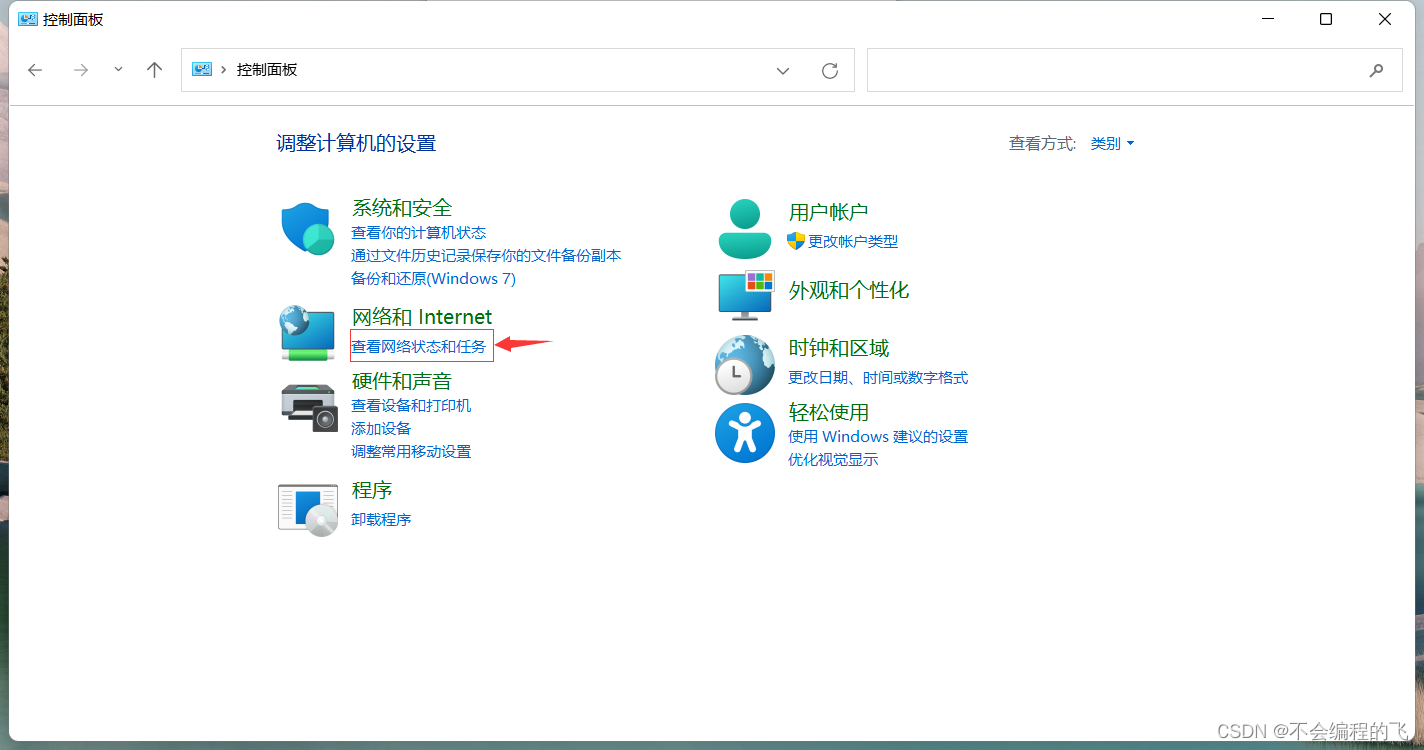The width and height of the screenshot is (1424, 750).
Task: Click the User Accounts (用户帐户) icon
Action: pos(744,227)
